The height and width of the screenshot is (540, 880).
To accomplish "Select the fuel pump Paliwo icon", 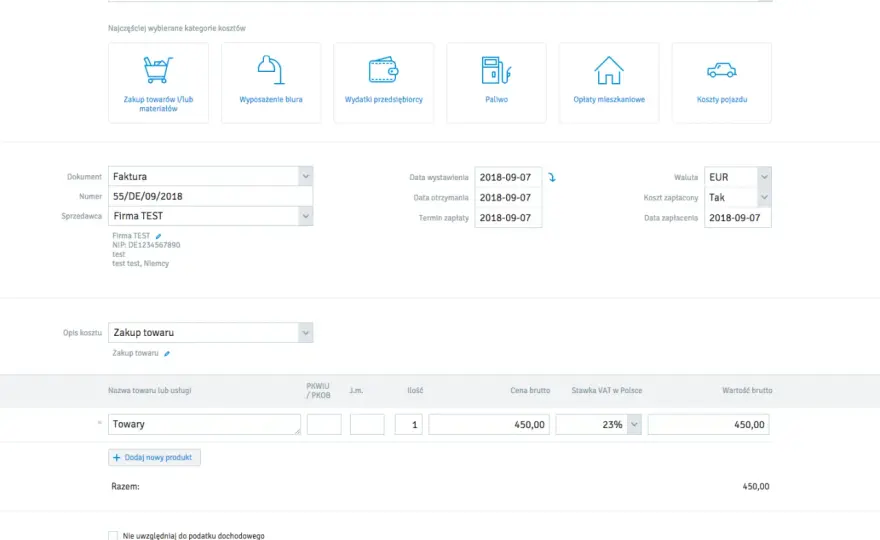I will pos(496,70).
